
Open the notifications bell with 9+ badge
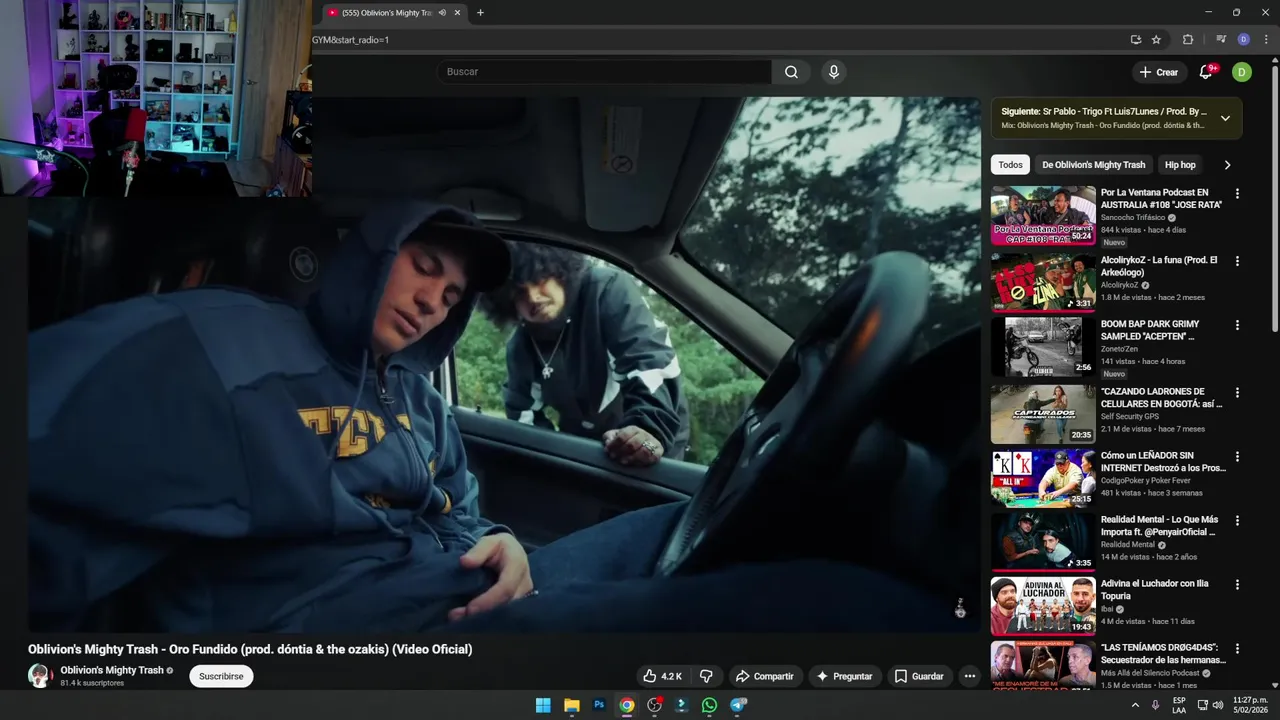pyautogui.click(x=1206, y=72)
